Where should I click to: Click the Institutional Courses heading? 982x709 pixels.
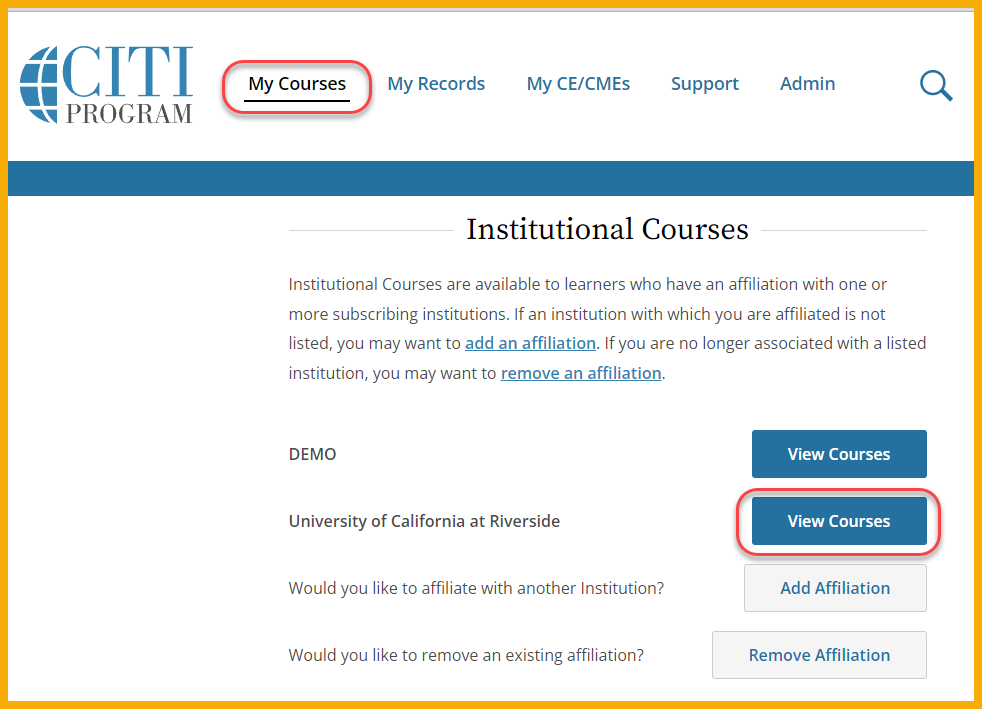tap(607, 230)
